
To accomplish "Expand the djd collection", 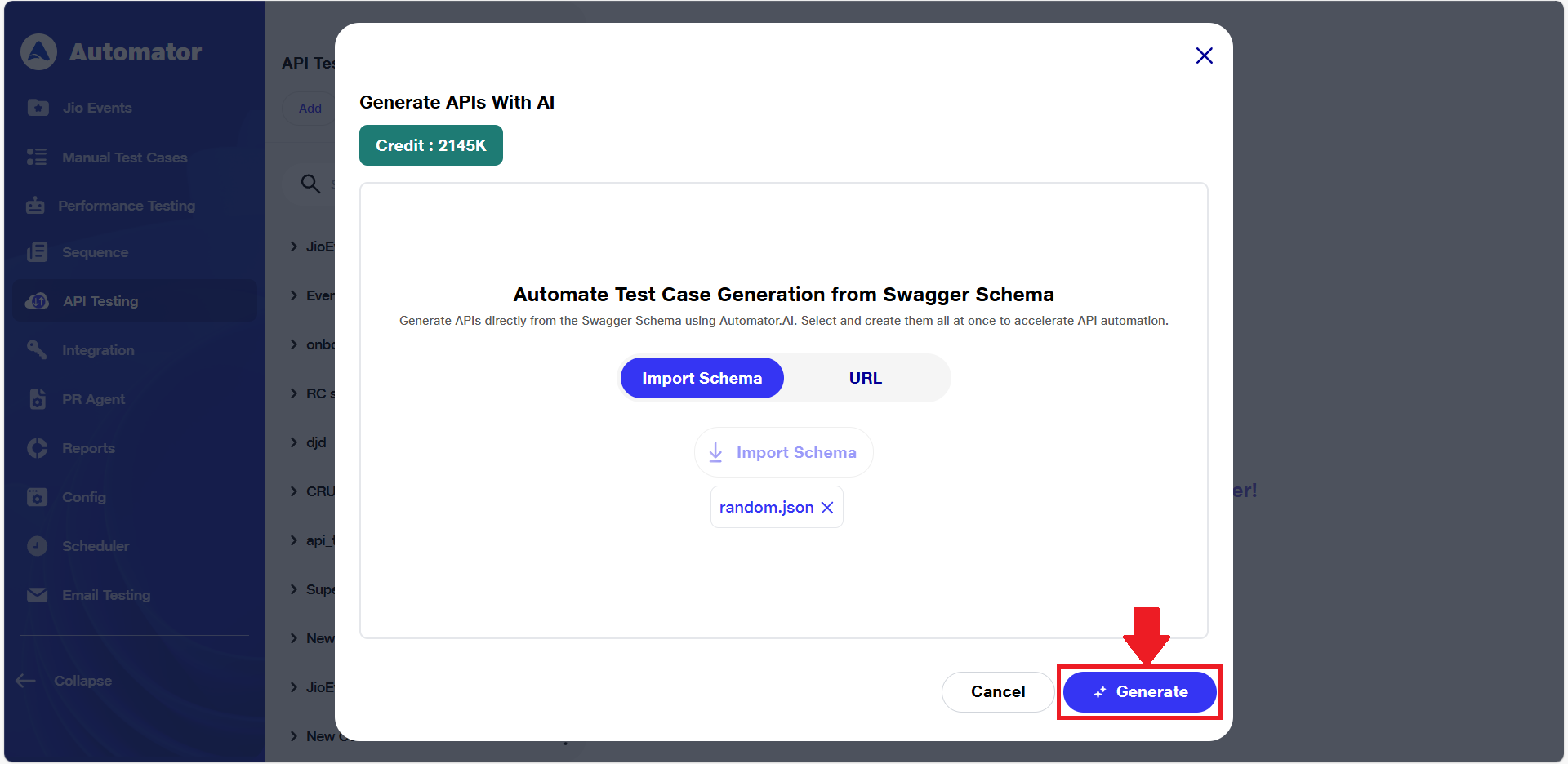I will click(294, 442).
